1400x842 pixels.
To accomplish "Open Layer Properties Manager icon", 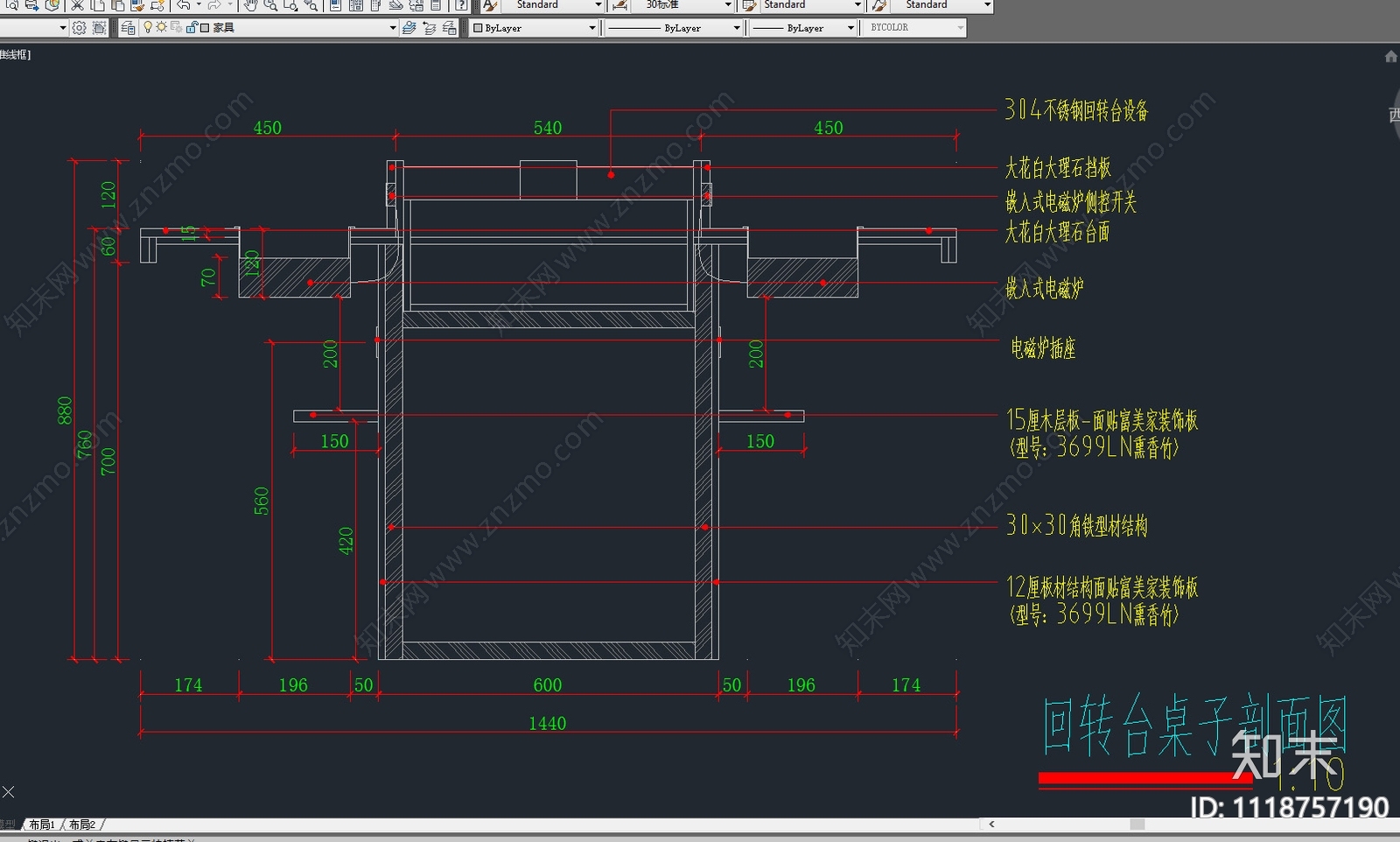I will (x=128, y=28).
